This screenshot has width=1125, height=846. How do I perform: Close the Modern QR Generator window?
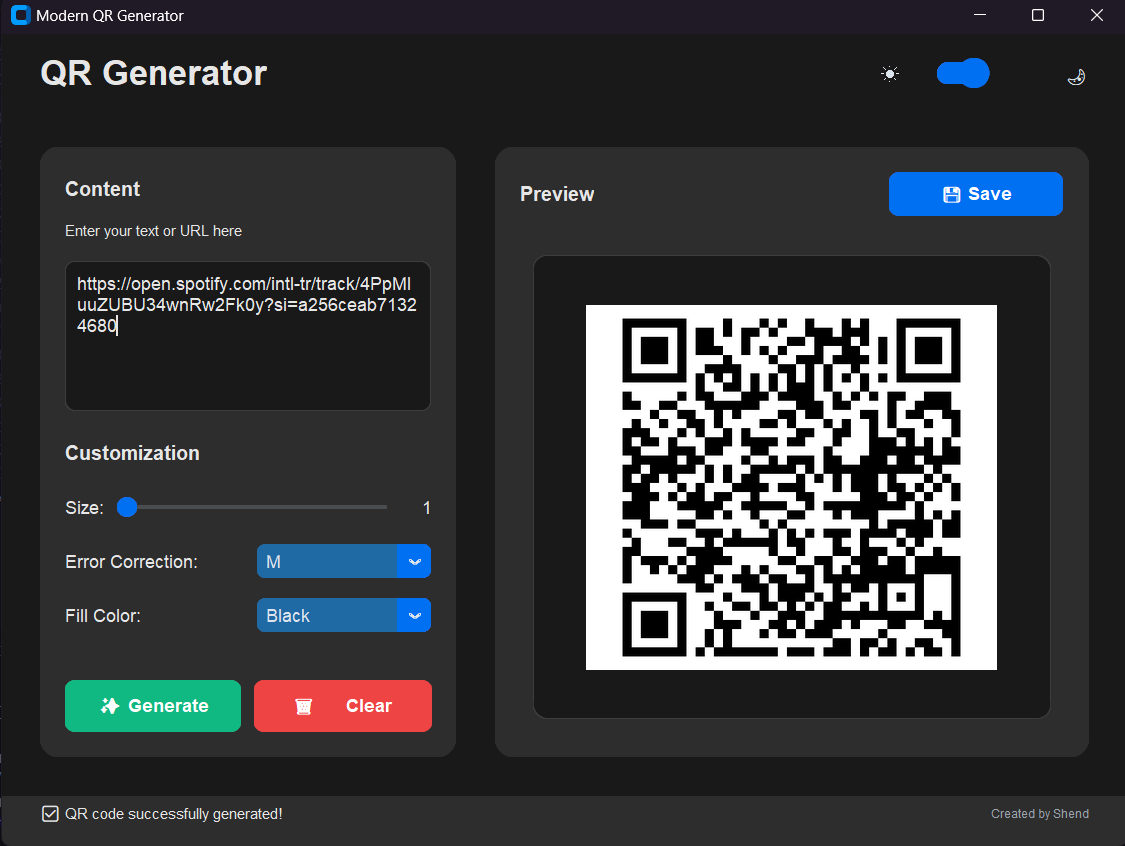(x=1096, y=15)
